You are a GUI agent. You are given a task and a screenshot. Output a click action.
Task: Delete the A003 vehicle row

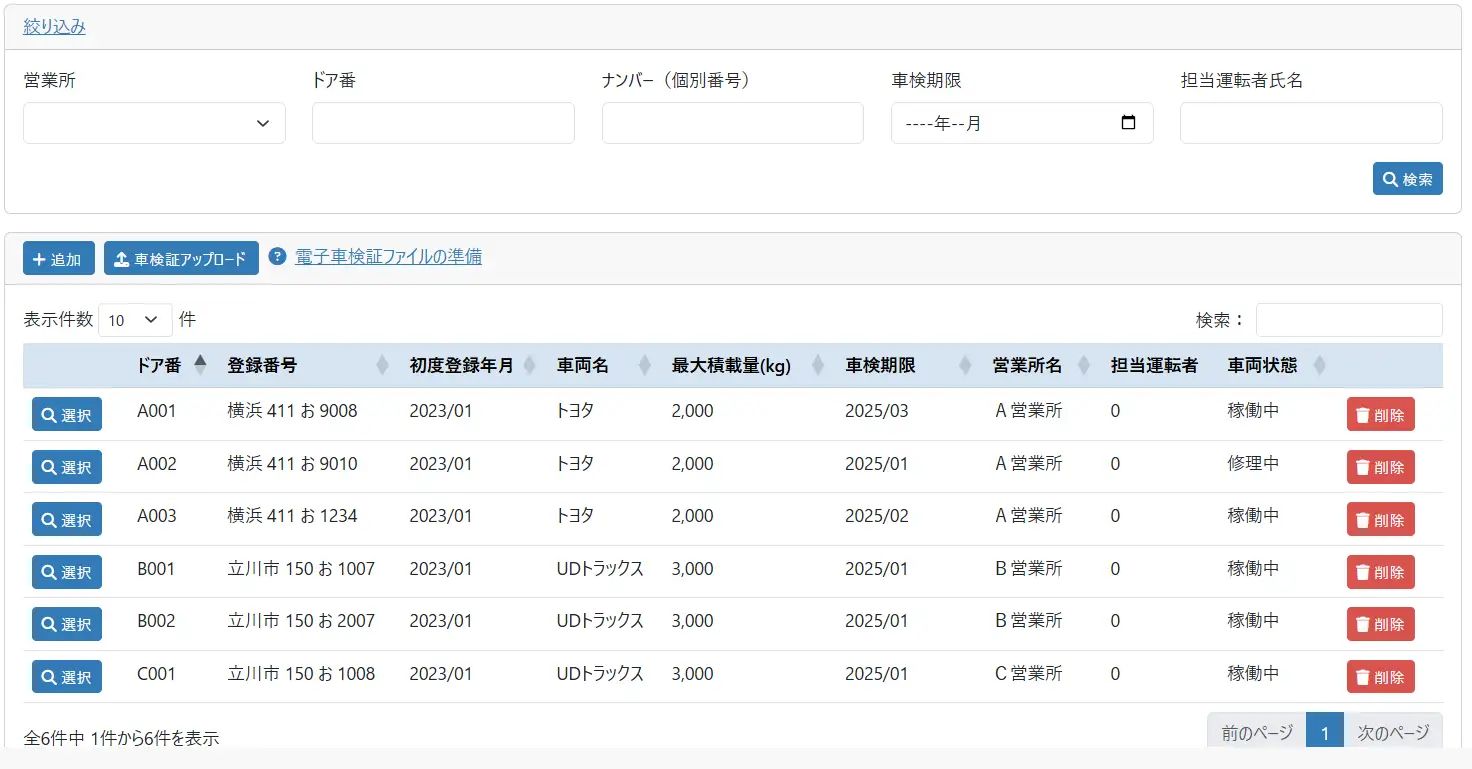point(1380,519)
